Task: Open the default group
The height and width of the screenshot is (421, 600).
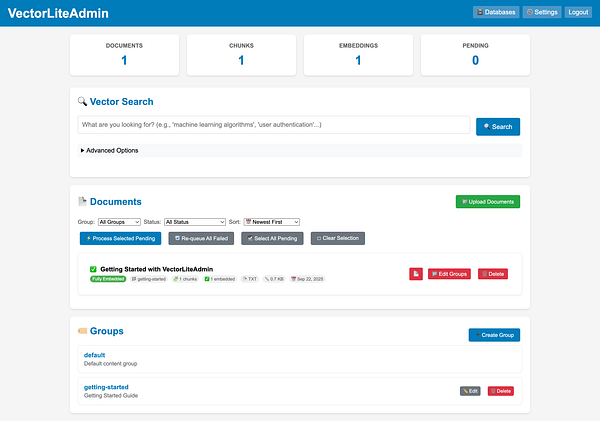Action: tap(95, 355)
